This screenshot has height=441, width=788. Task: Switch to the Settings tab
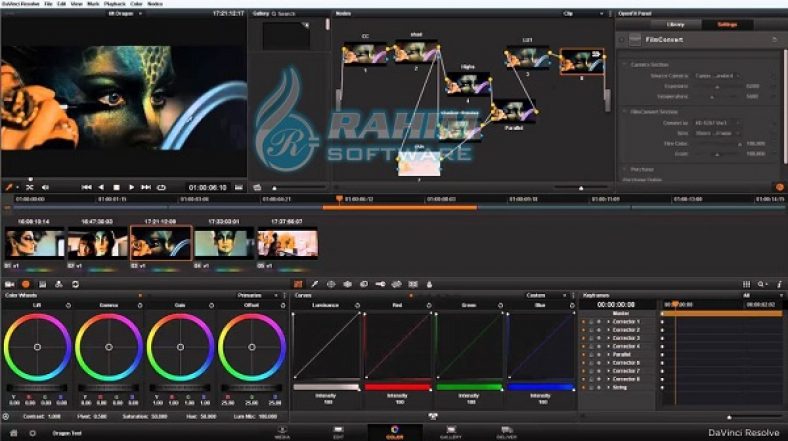point(727,25)
